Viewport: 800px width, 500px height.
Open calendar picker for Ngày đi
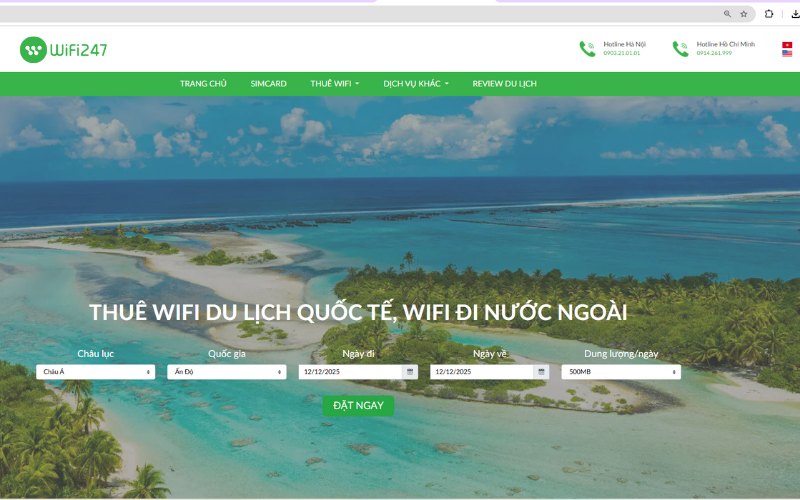pos(410,371)
